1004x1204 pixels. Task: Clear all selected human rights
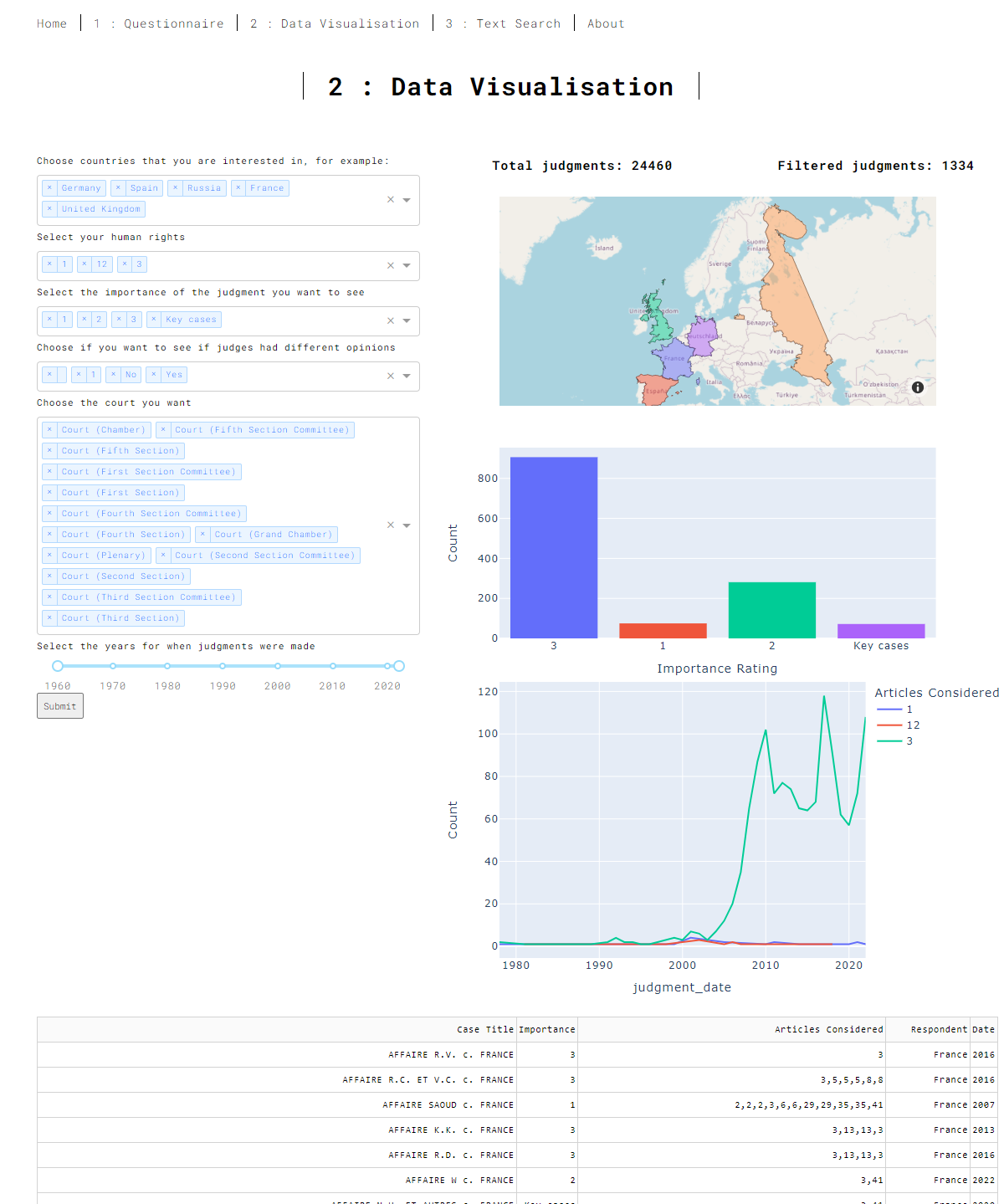(x=391, y=266)
